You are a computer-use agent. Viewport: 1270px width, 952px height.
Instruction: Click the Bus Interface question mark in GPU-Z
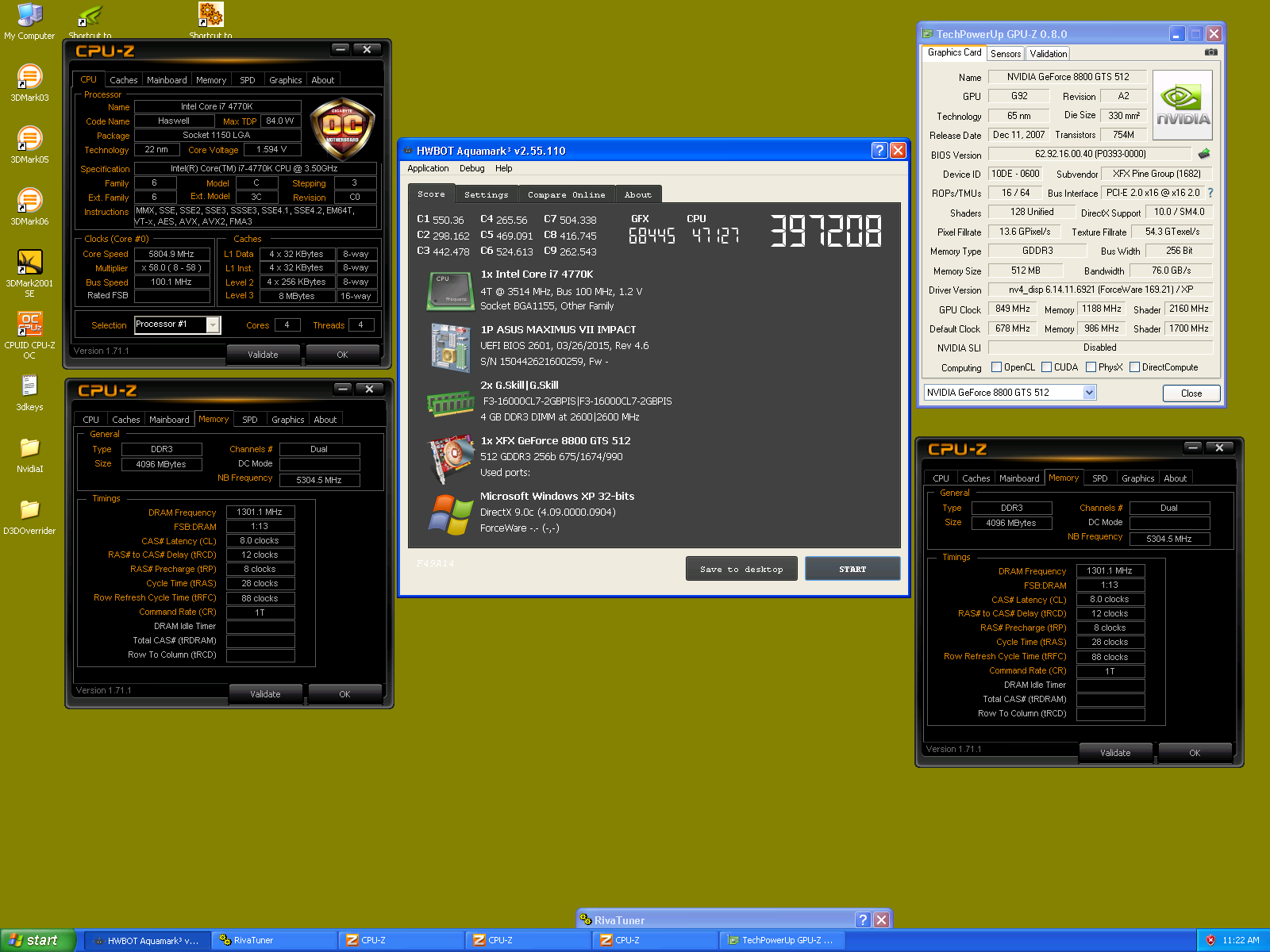coord(1210,193)
